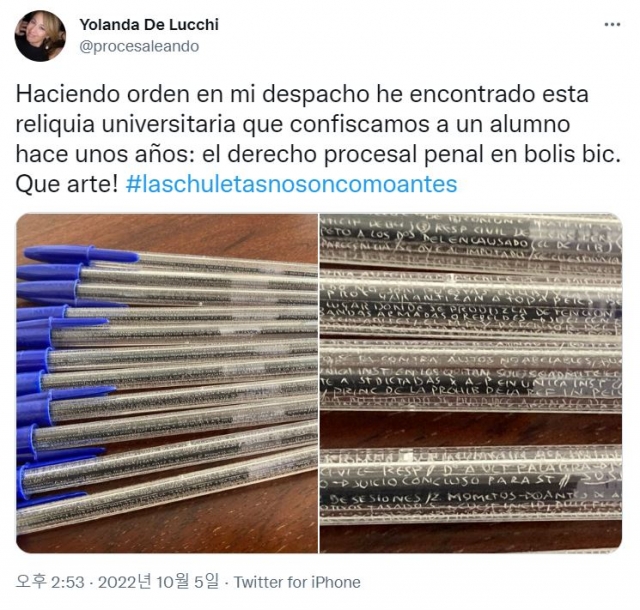The height and width of the screenshot is (610, 640).
Task: Click the 오후 2:53 timestamp
Action: point(50,582)
